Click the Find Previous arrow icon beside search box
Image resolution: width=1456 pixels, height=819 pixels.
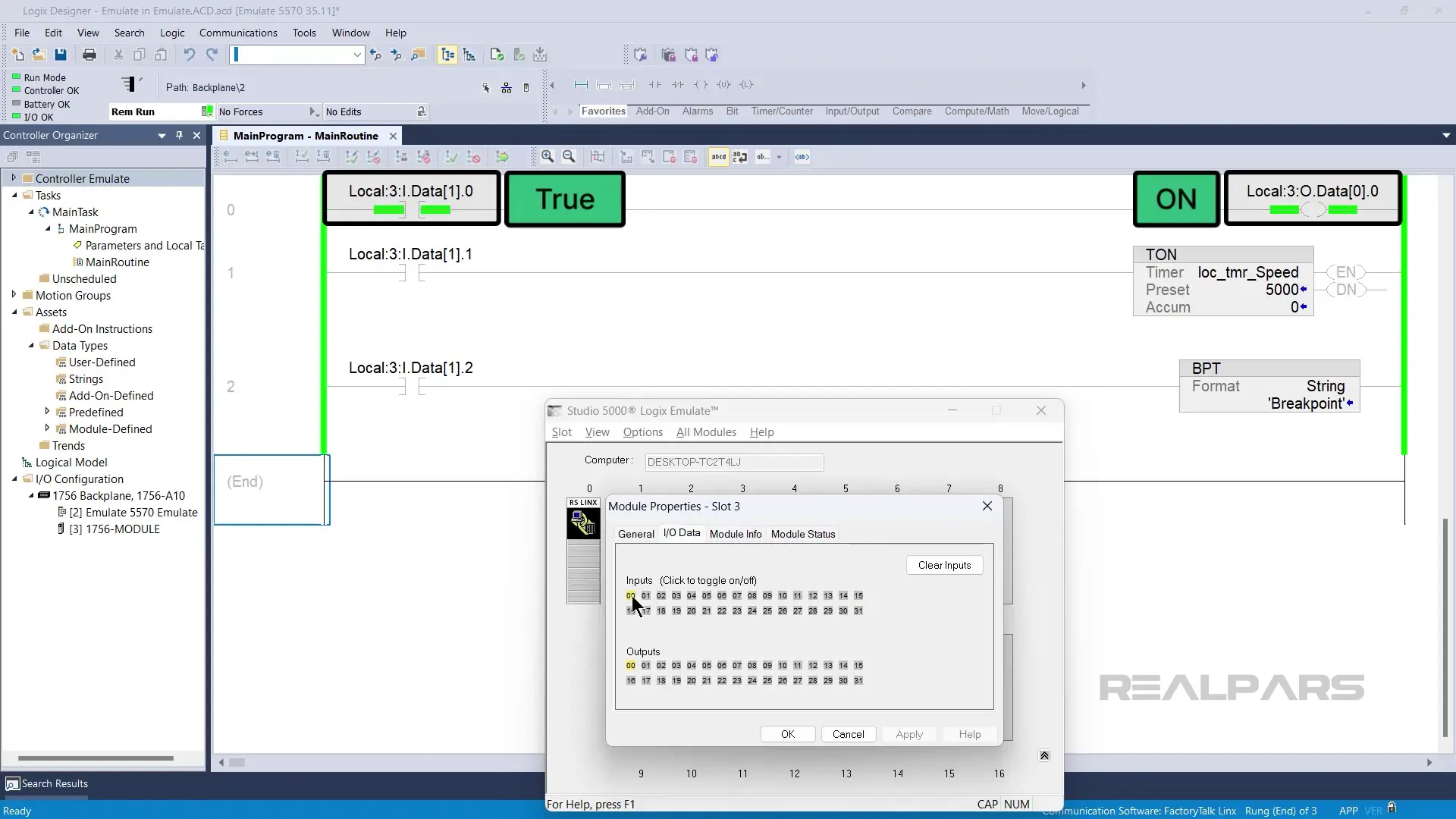tap(375, 55)
